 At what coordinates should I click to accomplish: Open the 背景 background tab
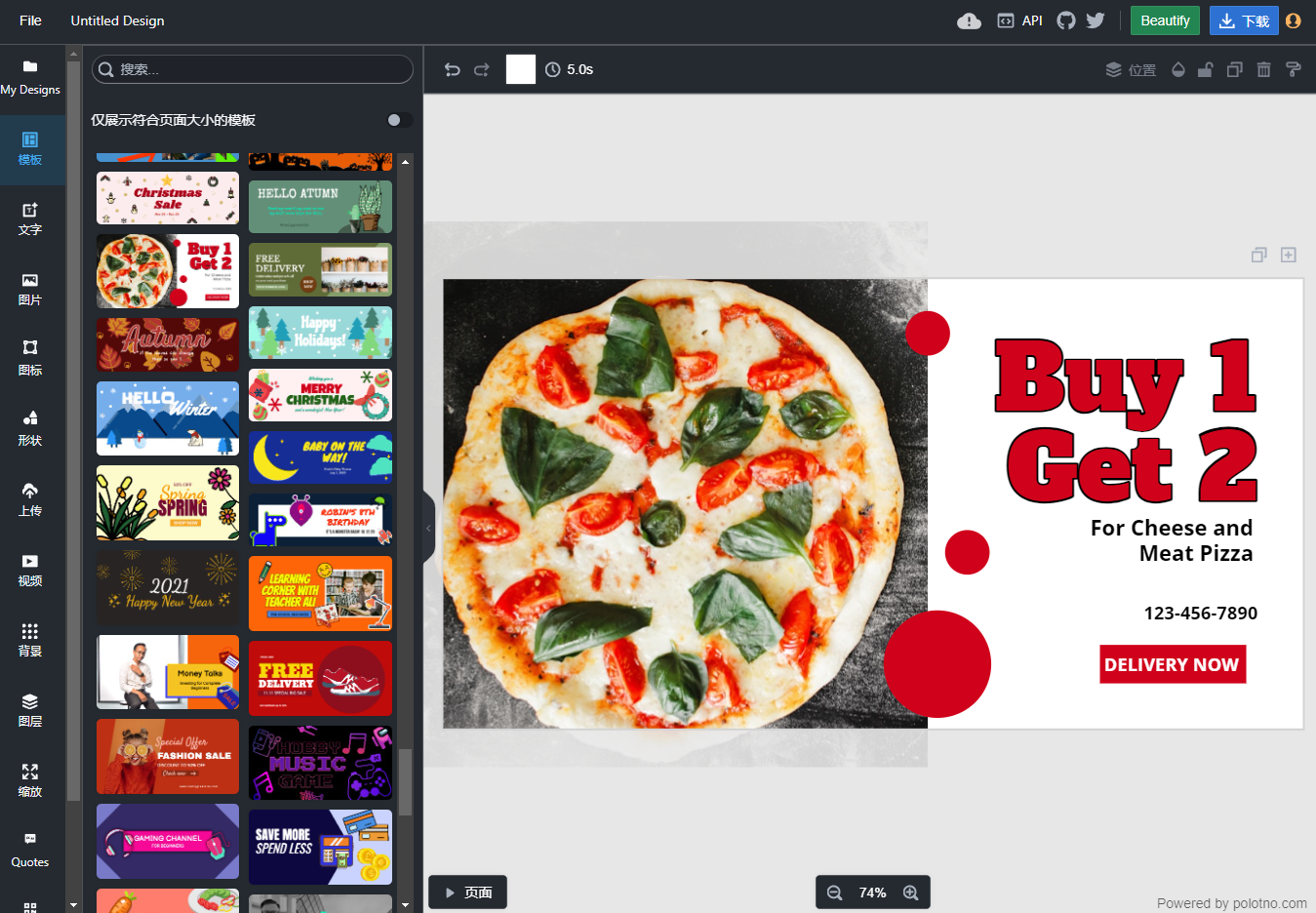pos(30,641)
